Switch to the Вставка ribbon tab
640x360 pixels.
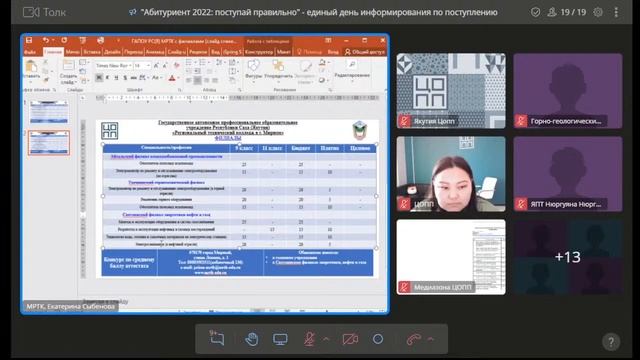coord(92,52)
